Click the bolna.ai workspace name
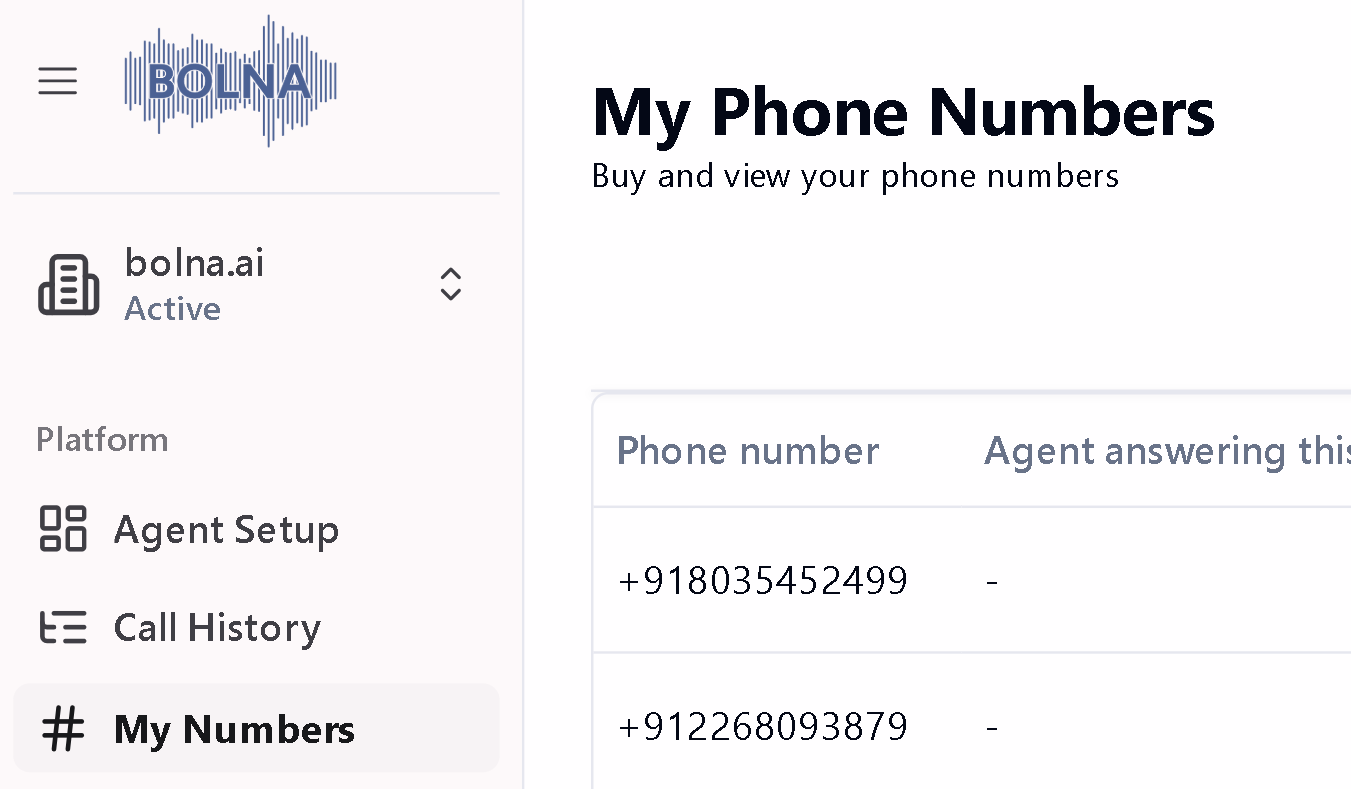Screen dimensions: 1351x789 194,262
